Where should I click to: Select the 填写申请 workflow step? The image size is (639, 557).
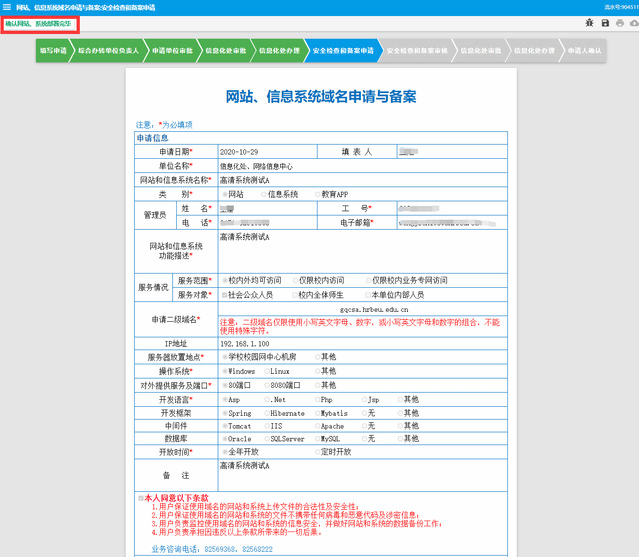click(x=54, y=50)
